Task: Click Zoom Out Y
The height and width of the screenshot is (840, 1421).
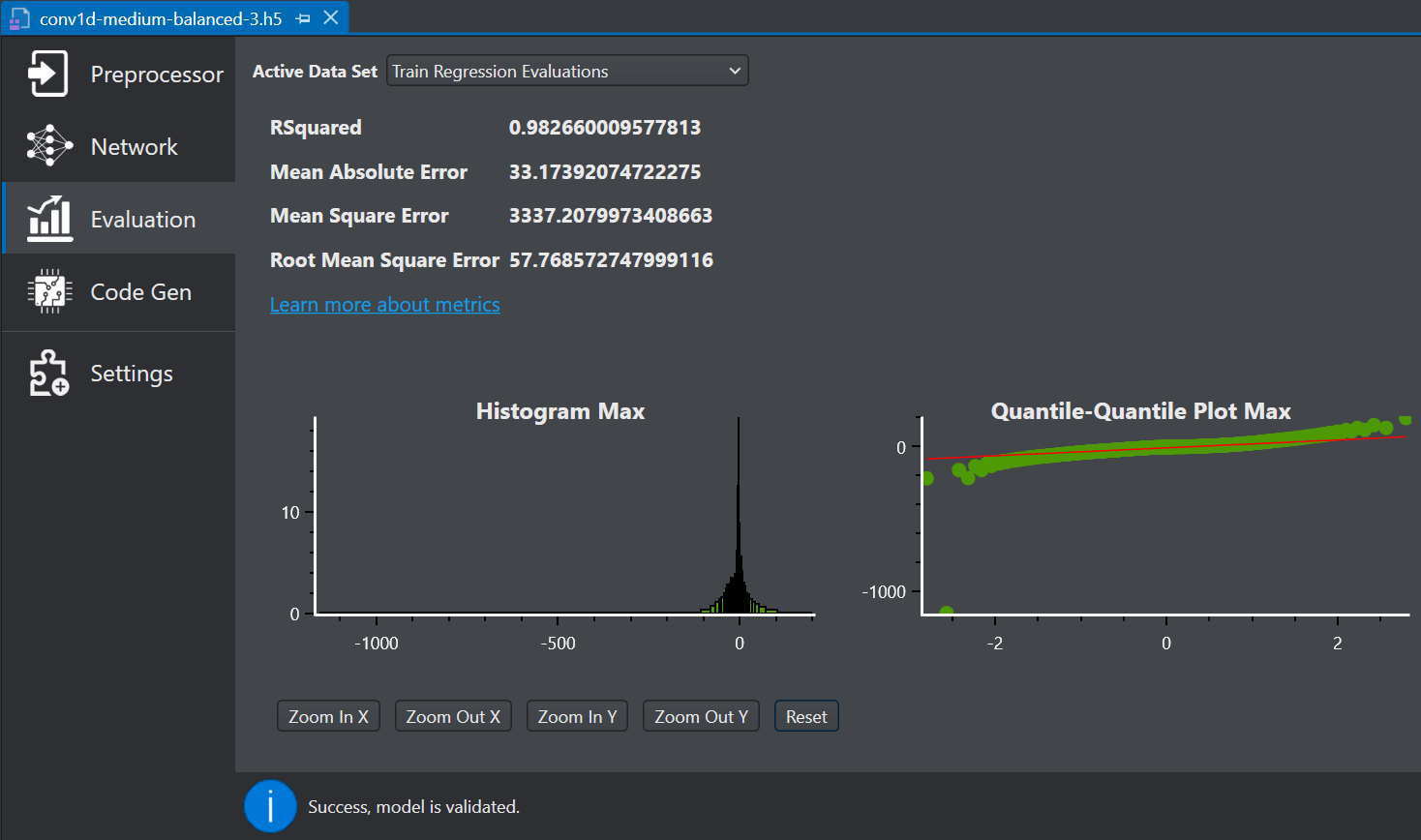Action: click(701, 715)
